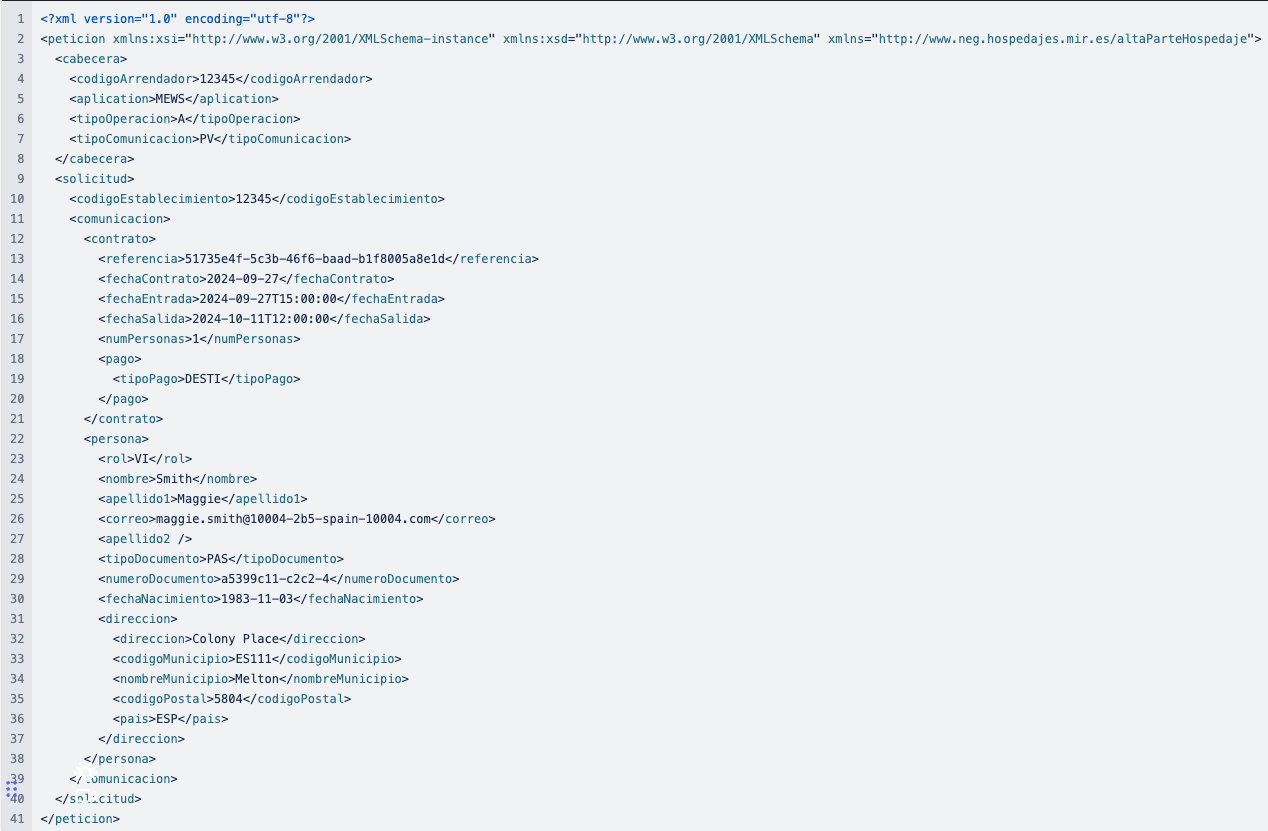
Task: Click the hospedajes.mir.es altaParteHospedaje URL
Action: click(x=1064, y=39)
